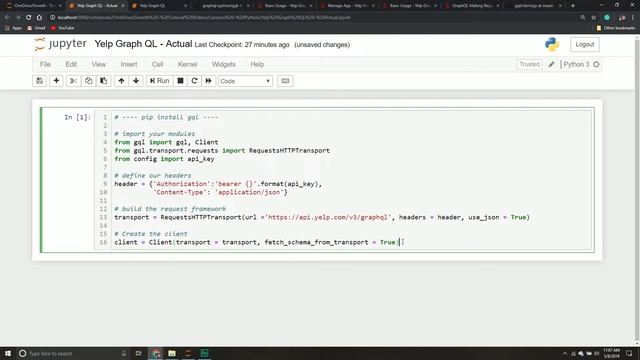Screen dimensions: 640x360
Task: Click the kernel idle circle indicator
Action: point(596,64)
